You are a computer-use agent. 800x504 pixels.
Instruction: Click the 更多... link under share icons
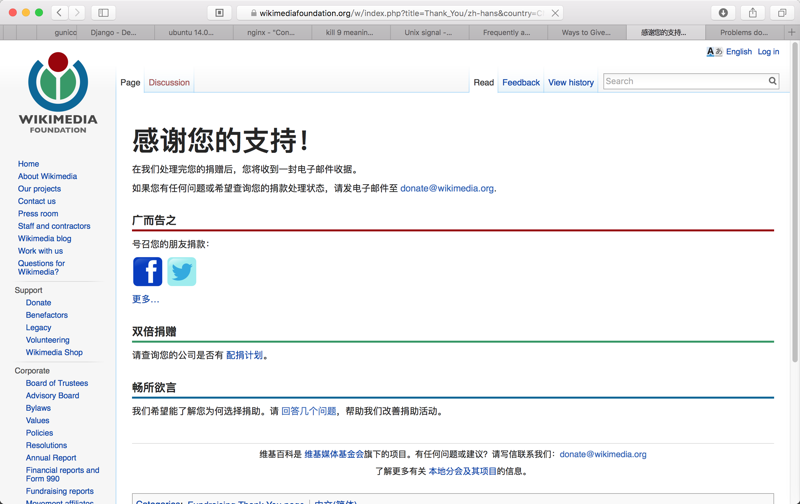tap(146, 299)
